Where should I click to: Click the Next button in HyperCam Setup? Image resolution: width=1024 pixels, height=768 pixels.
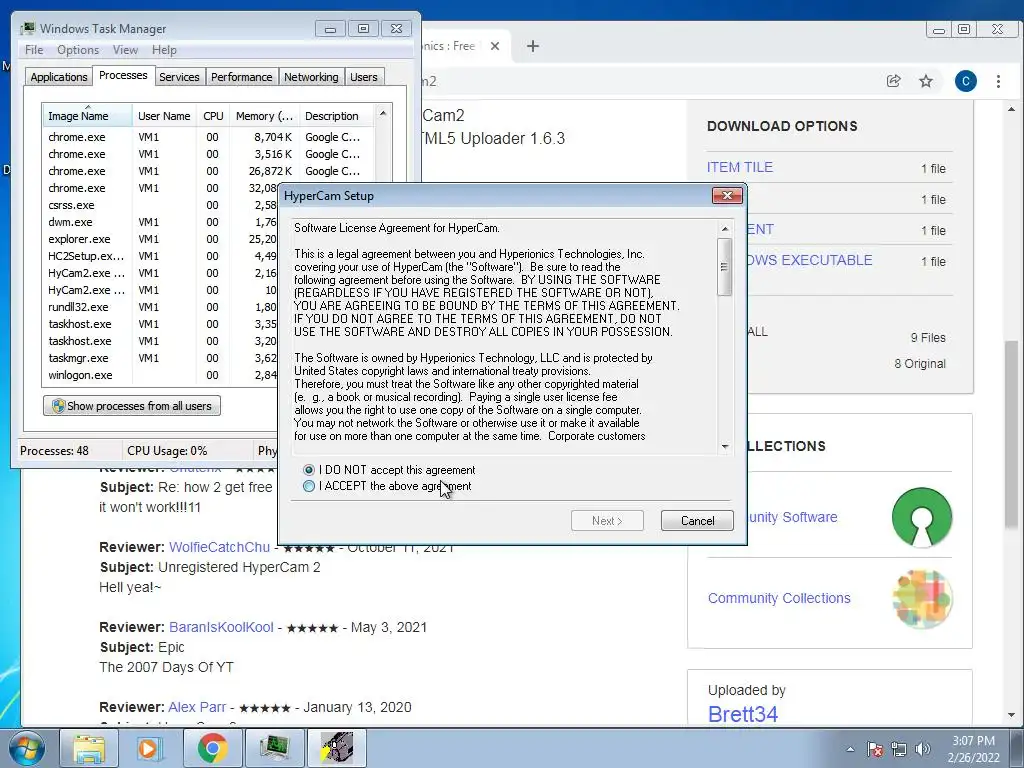(607, 520)
